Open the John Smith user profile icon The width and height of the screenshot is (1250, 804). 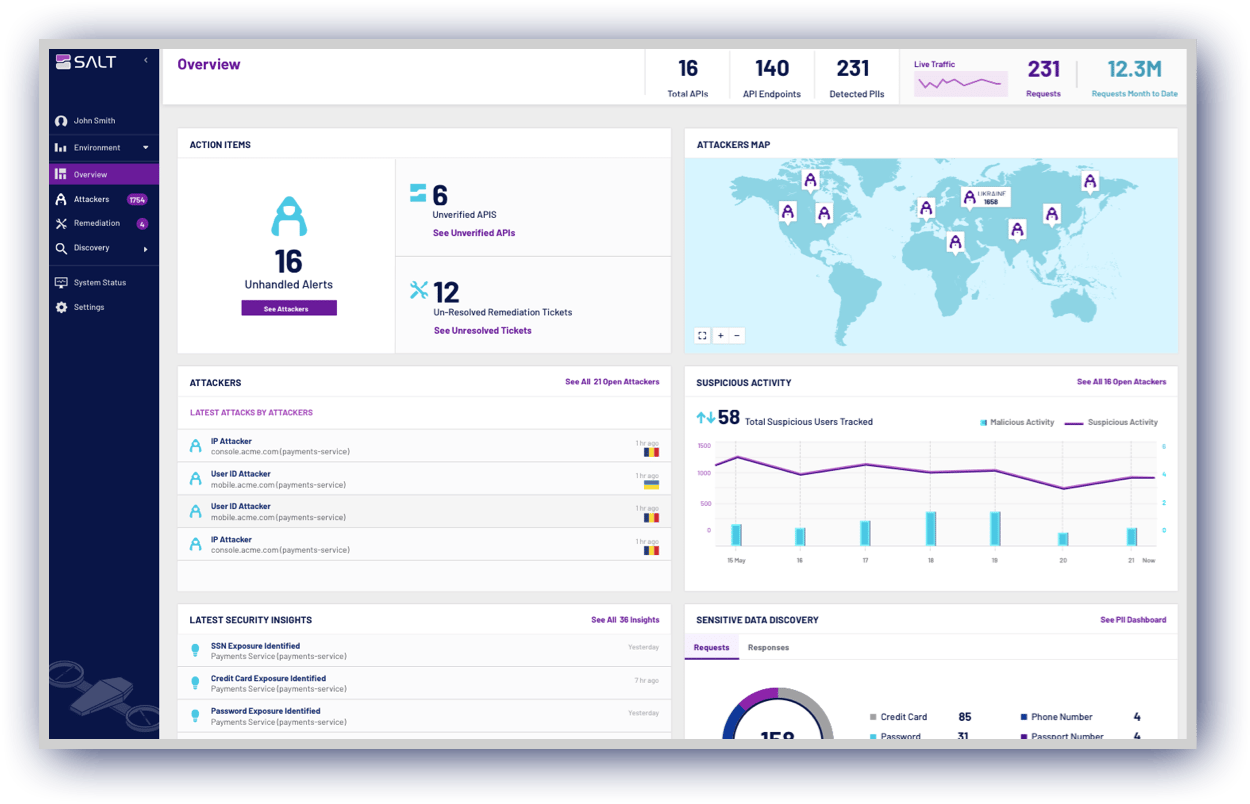[x=61, y=121]
